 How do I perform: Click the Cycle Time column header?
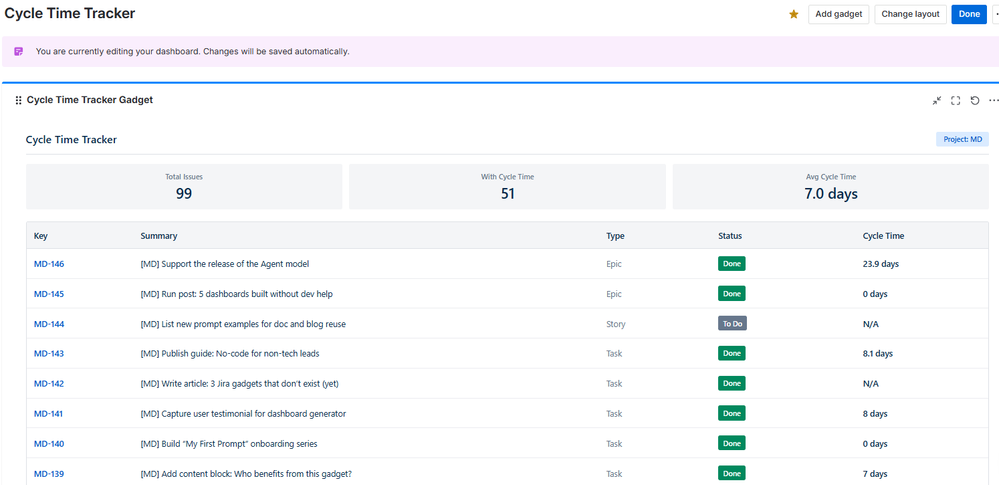[883, 236]
